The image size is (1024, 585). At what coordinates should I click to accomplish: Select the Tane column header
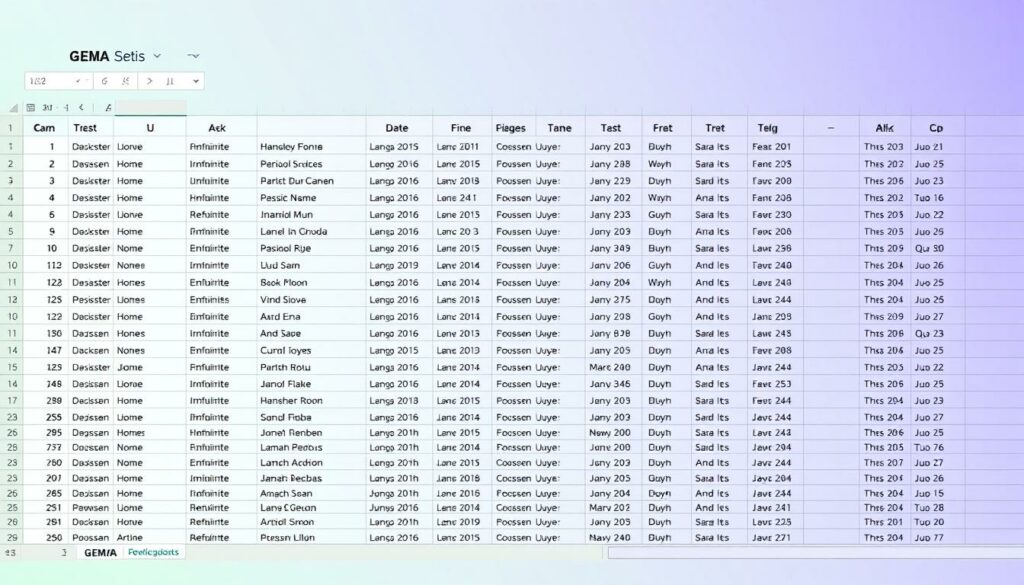pyautogui.click(x=560, y=128)
